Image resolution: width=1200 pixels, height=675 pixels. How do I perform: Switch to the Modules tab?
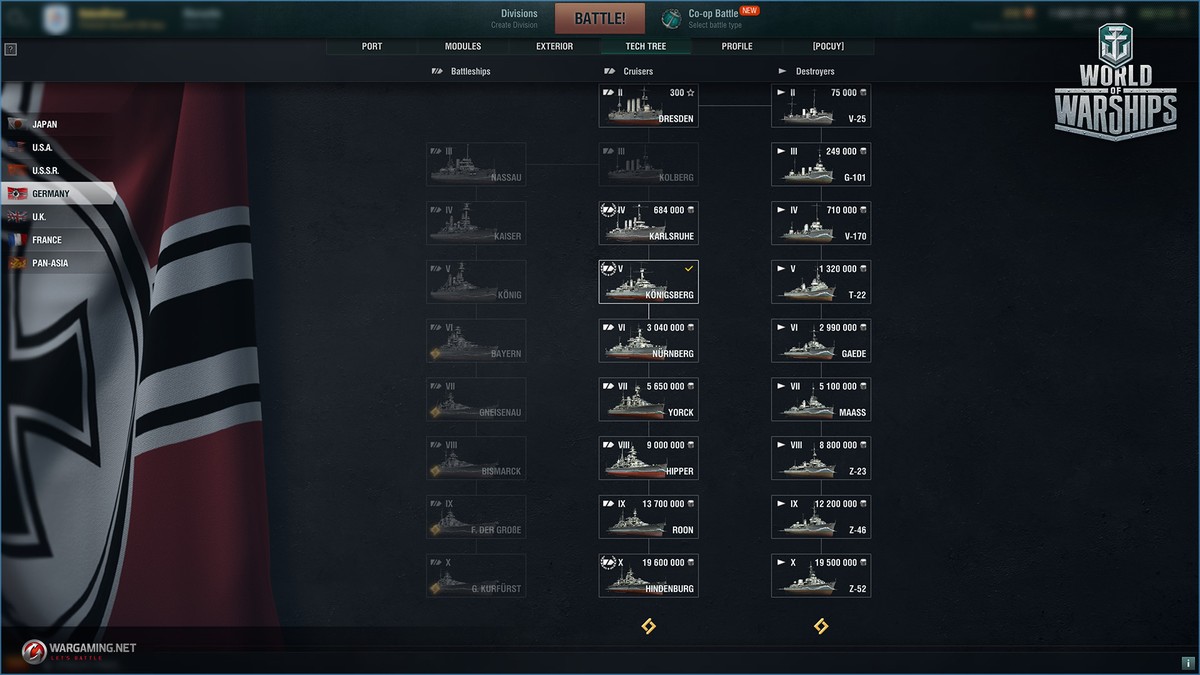tap(463, 46)
